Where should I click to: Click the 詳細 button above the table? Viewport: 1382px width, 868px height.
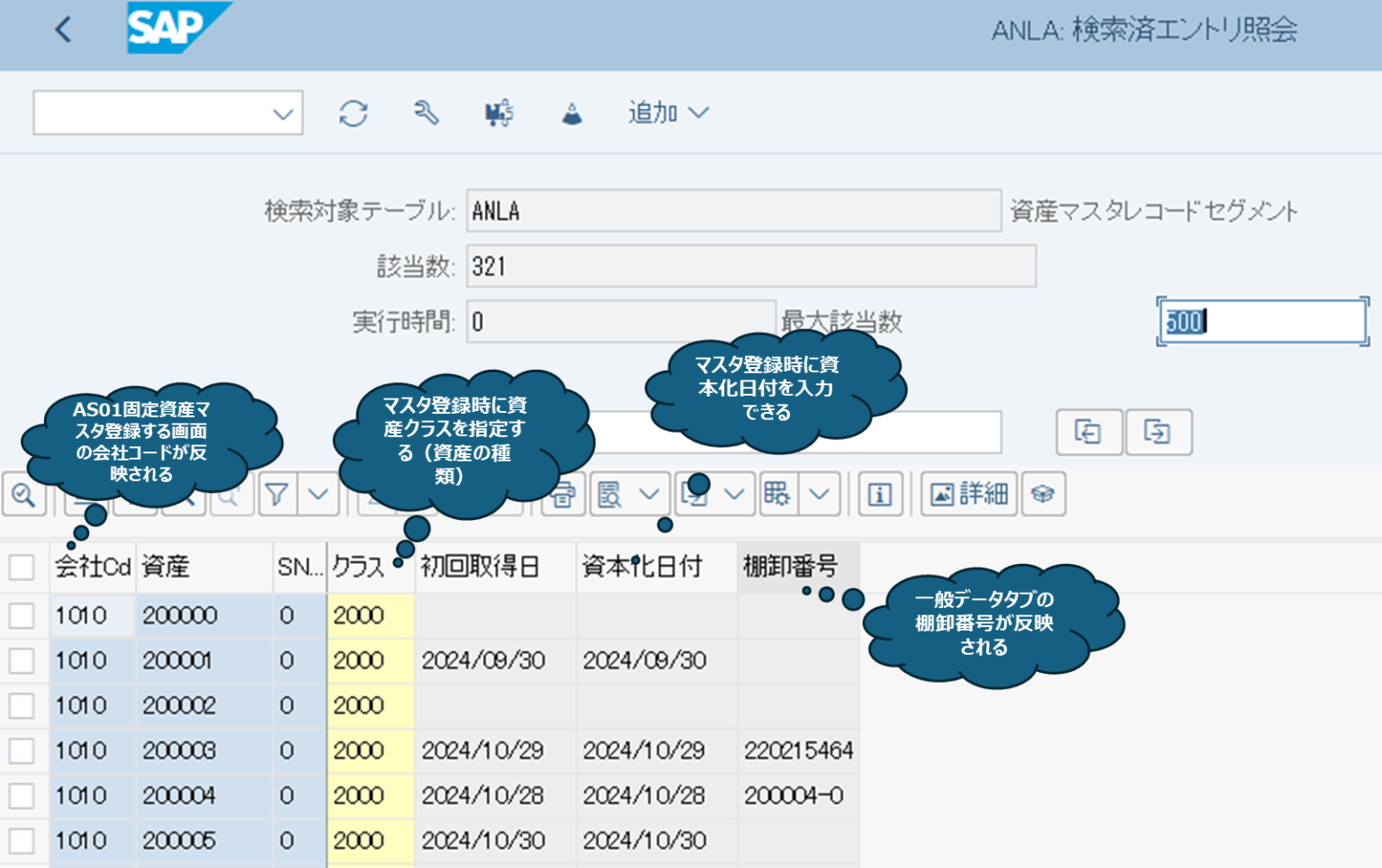pyautogui.click(x=968, y=494)
